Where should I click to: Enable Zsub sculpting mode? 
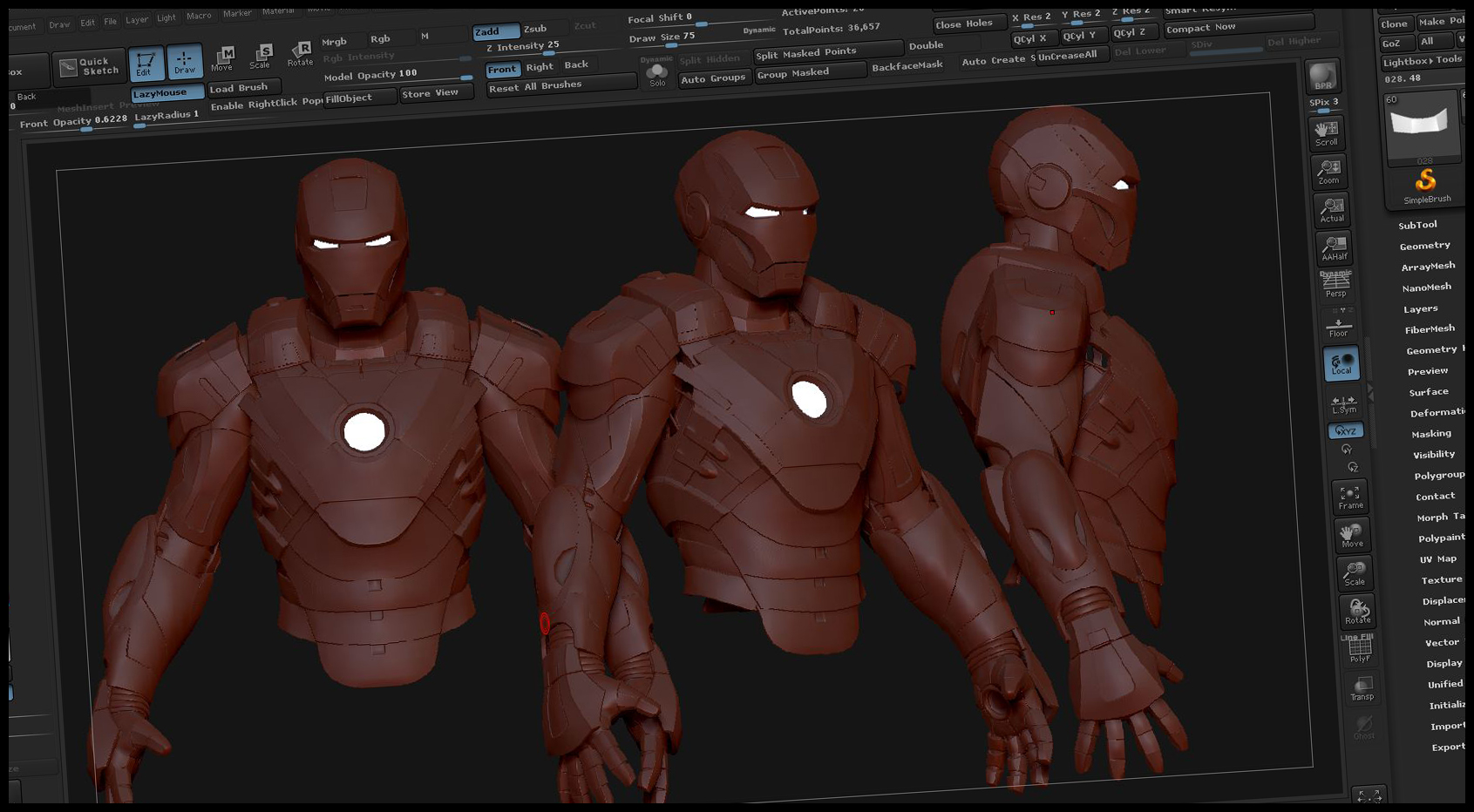(x=535, y=29)
